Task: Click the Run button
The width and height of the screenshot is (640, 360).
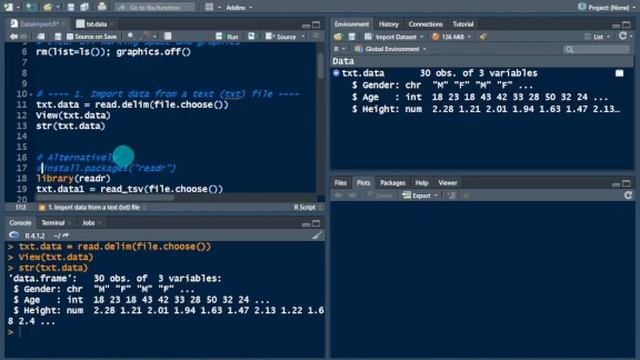Action: pos(227,36)
